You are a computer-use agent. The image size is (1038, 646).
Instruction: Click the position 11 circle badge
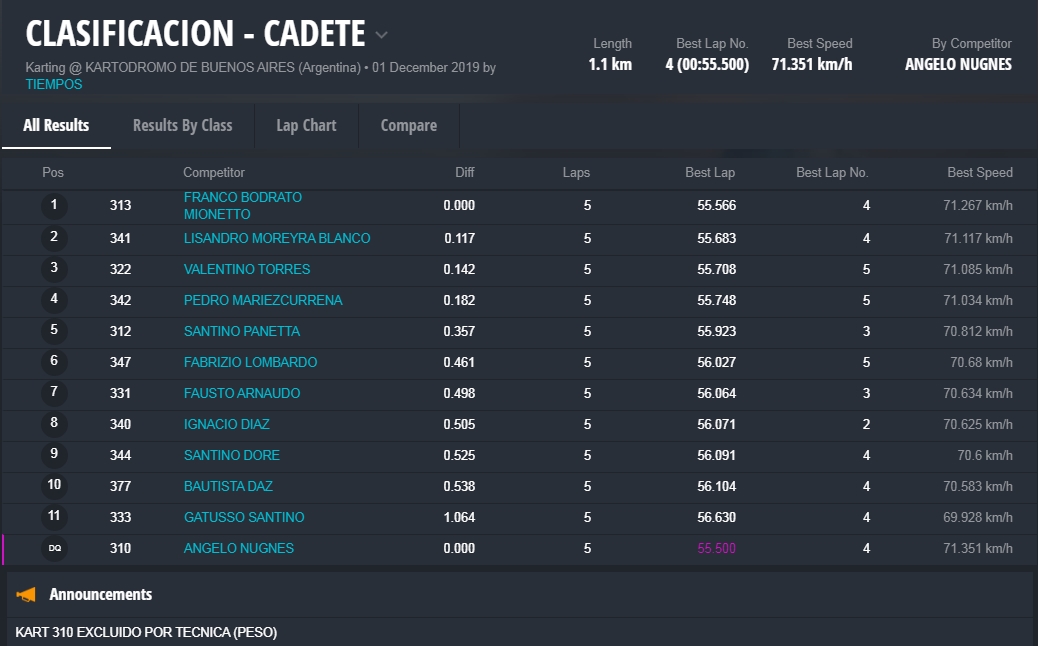pos(54,517)
